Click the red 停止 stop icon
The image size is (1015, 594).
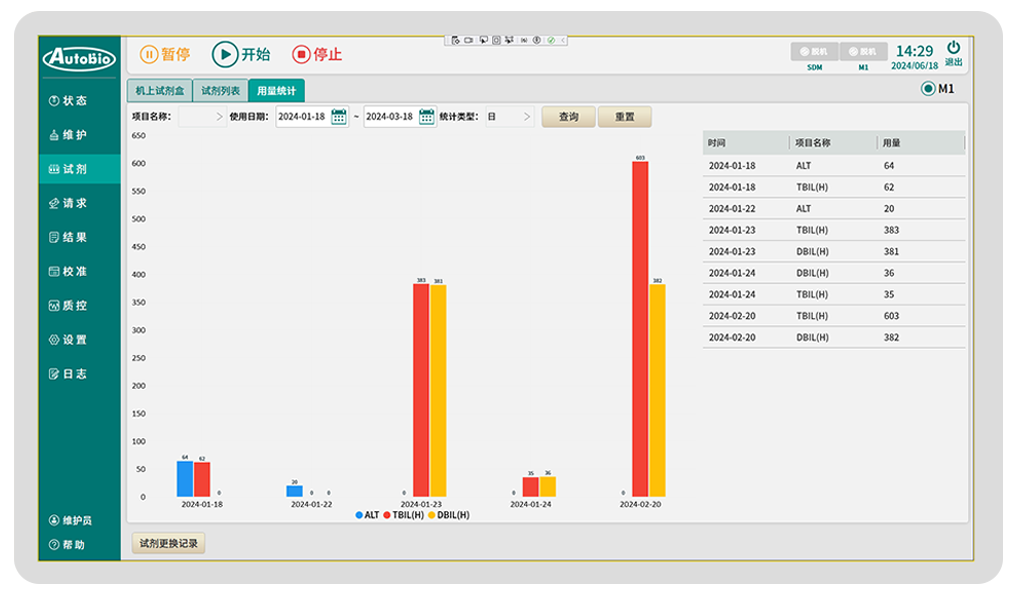point(301,55)
